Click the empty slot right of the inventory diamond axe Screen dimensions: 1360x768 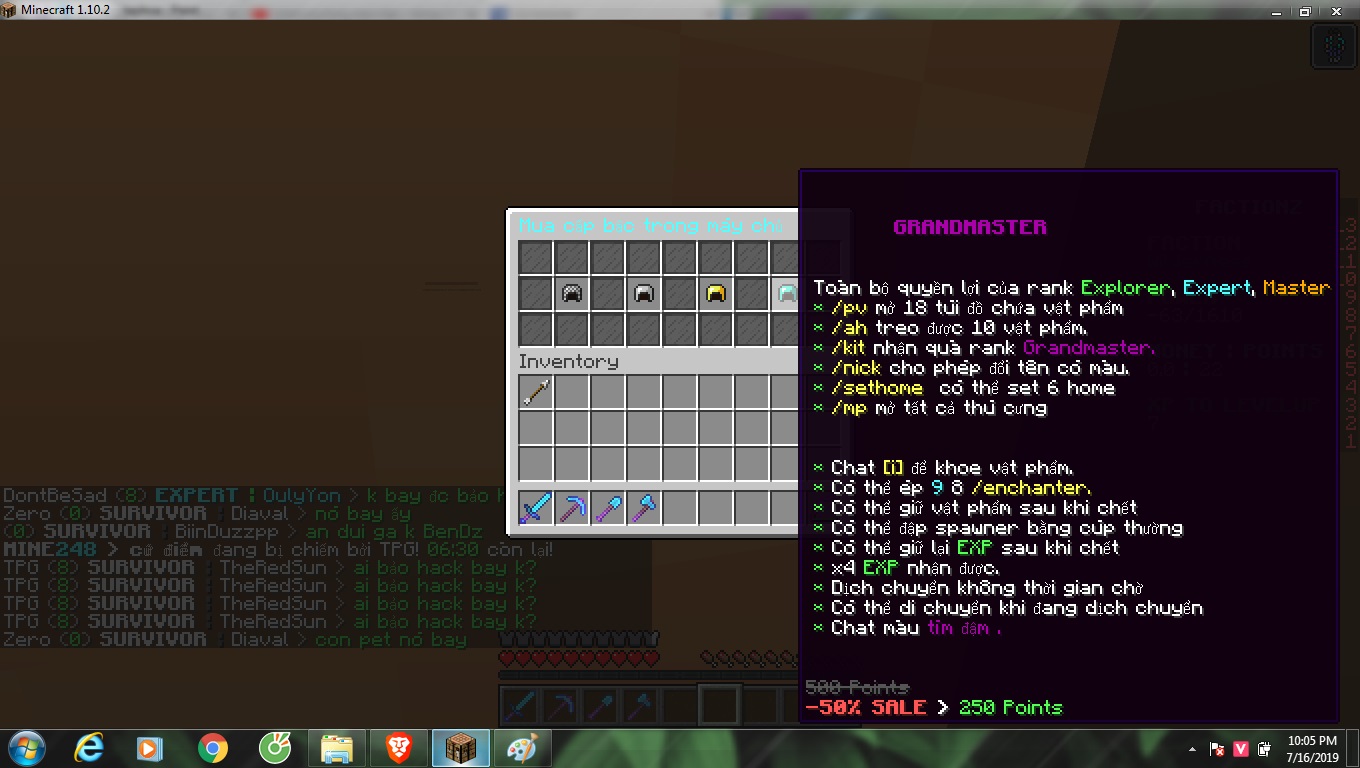[x=680, y=508]
